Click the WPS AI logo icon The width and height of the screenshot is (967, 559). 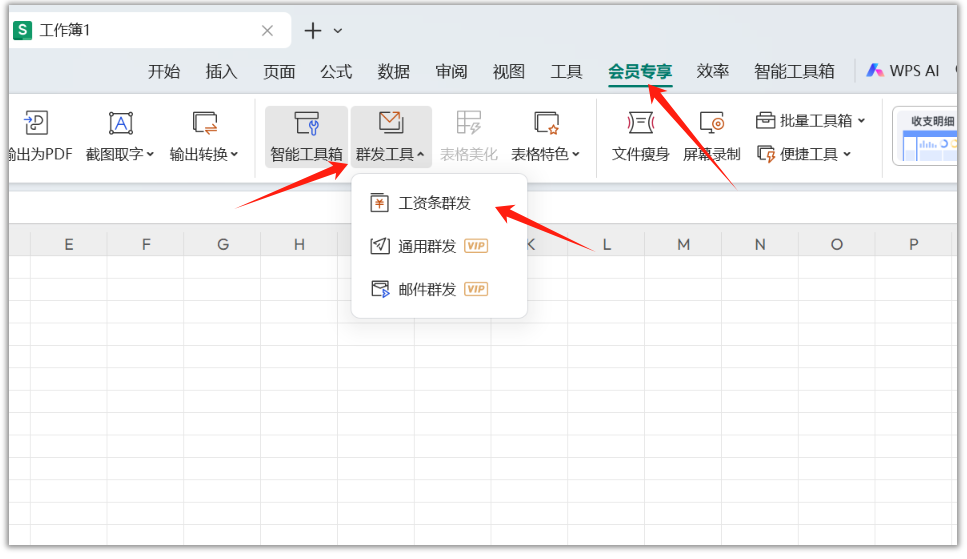pyautogui.click(x=874, y=70)
